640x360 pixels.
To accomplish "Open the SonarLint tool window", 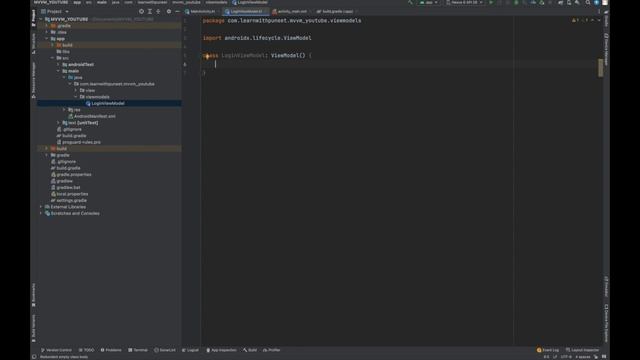I will pos(165,350).
